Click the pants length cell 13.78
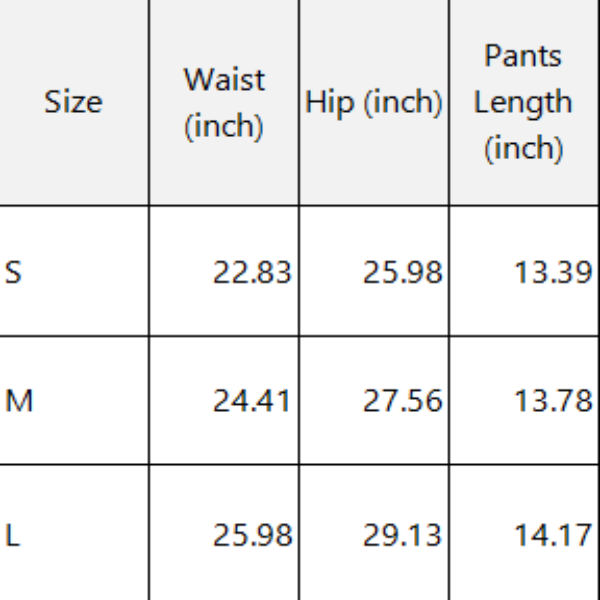 coord(552,401)
